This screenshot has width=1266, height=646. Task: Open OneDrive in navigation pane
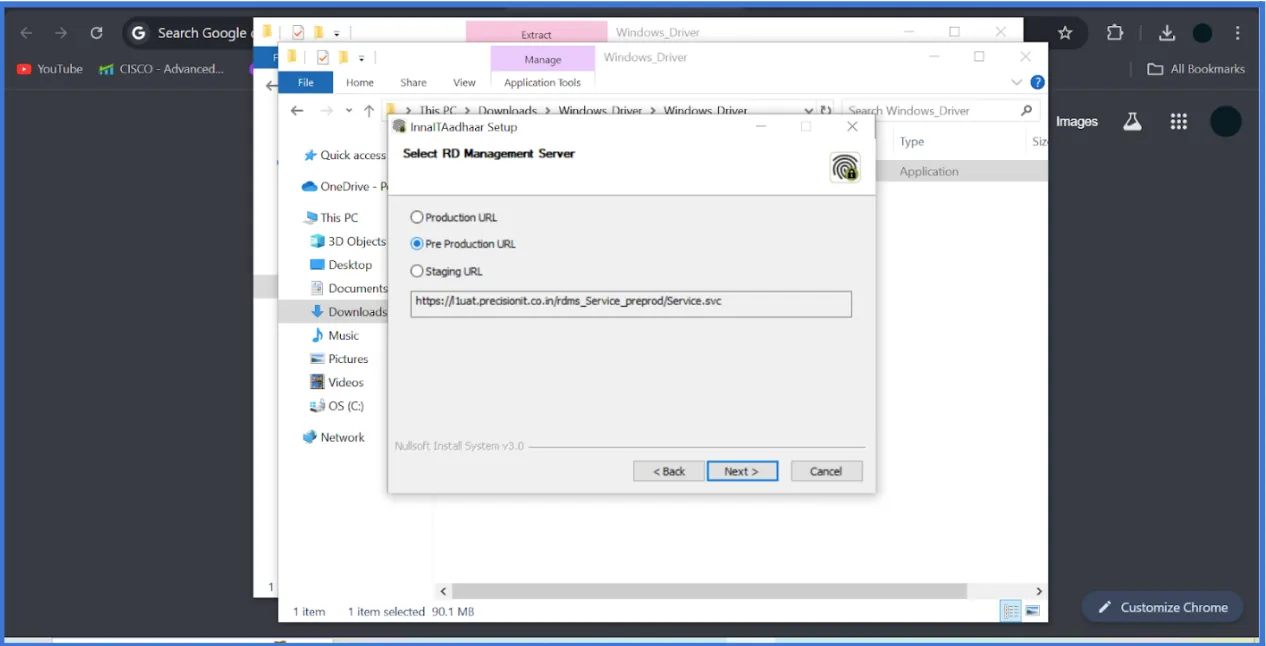(x=345, y=186)
